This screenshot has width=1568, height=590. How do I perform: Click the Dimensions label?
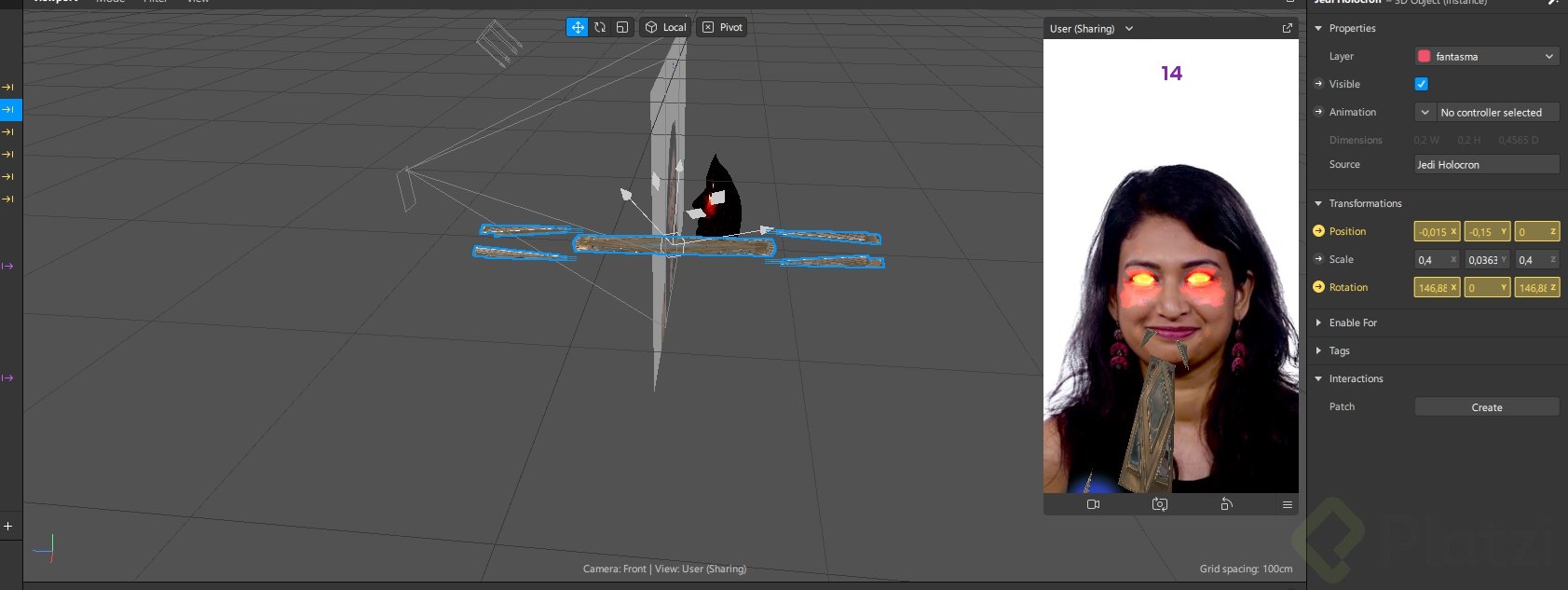click(x=1356, y=140)
